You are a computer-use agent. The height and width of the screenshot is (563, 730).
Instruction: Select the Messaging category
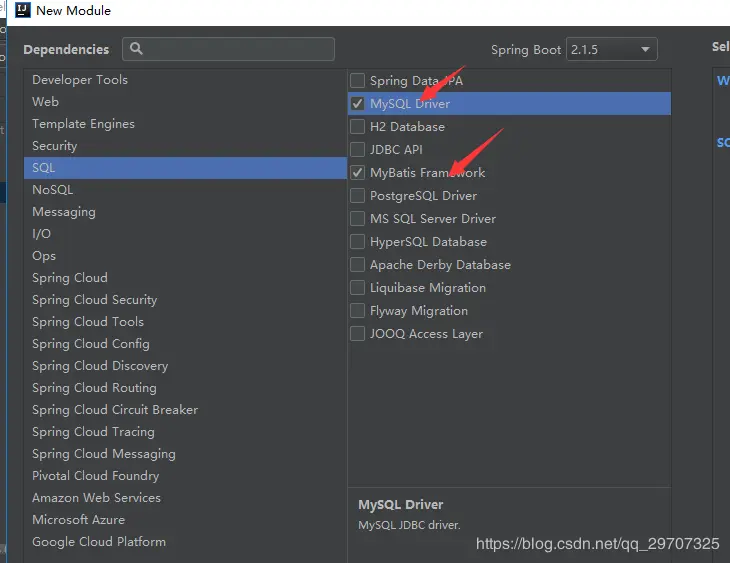pos(185,211)
